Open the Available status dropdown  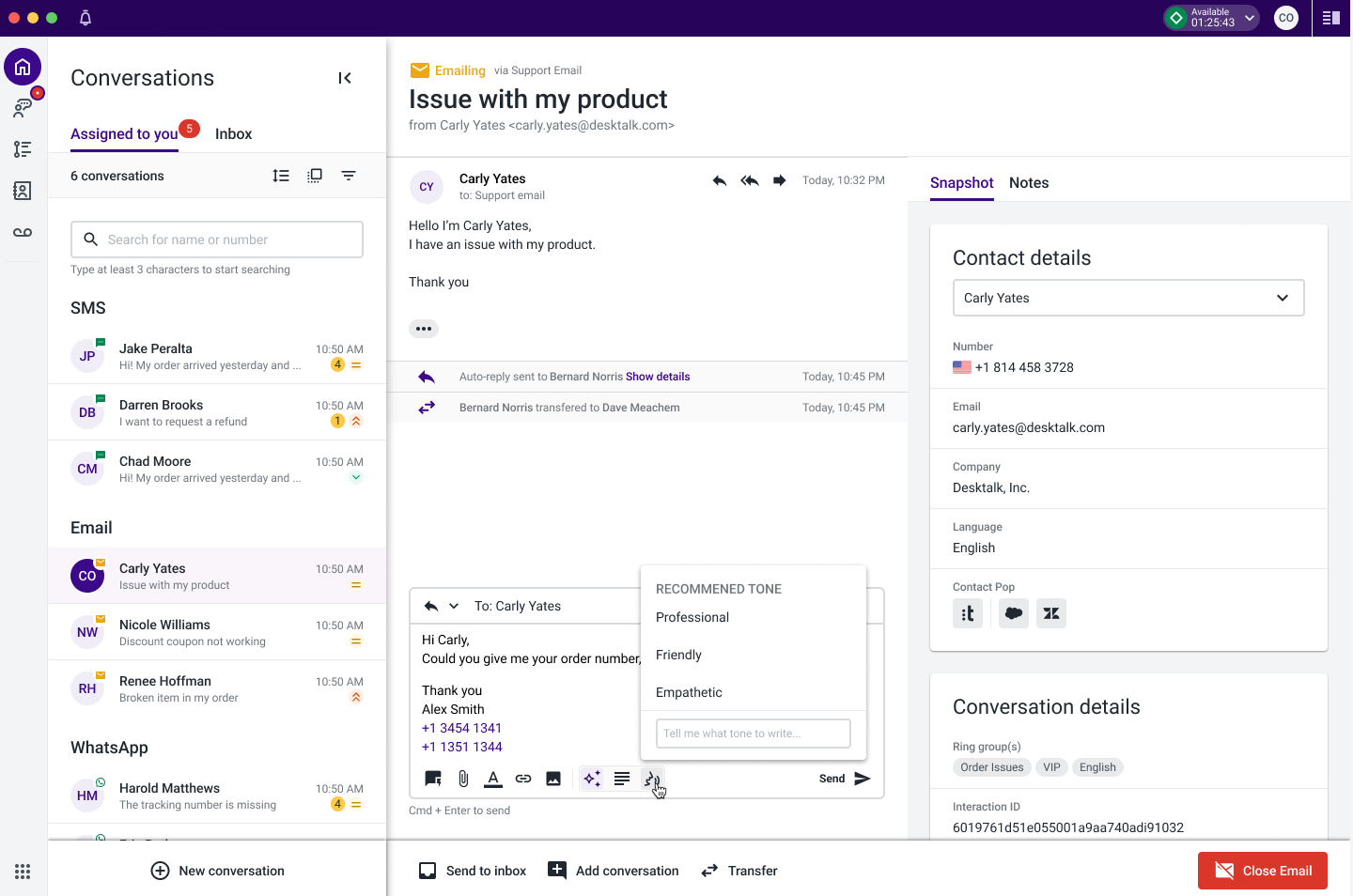[1249, 17]
